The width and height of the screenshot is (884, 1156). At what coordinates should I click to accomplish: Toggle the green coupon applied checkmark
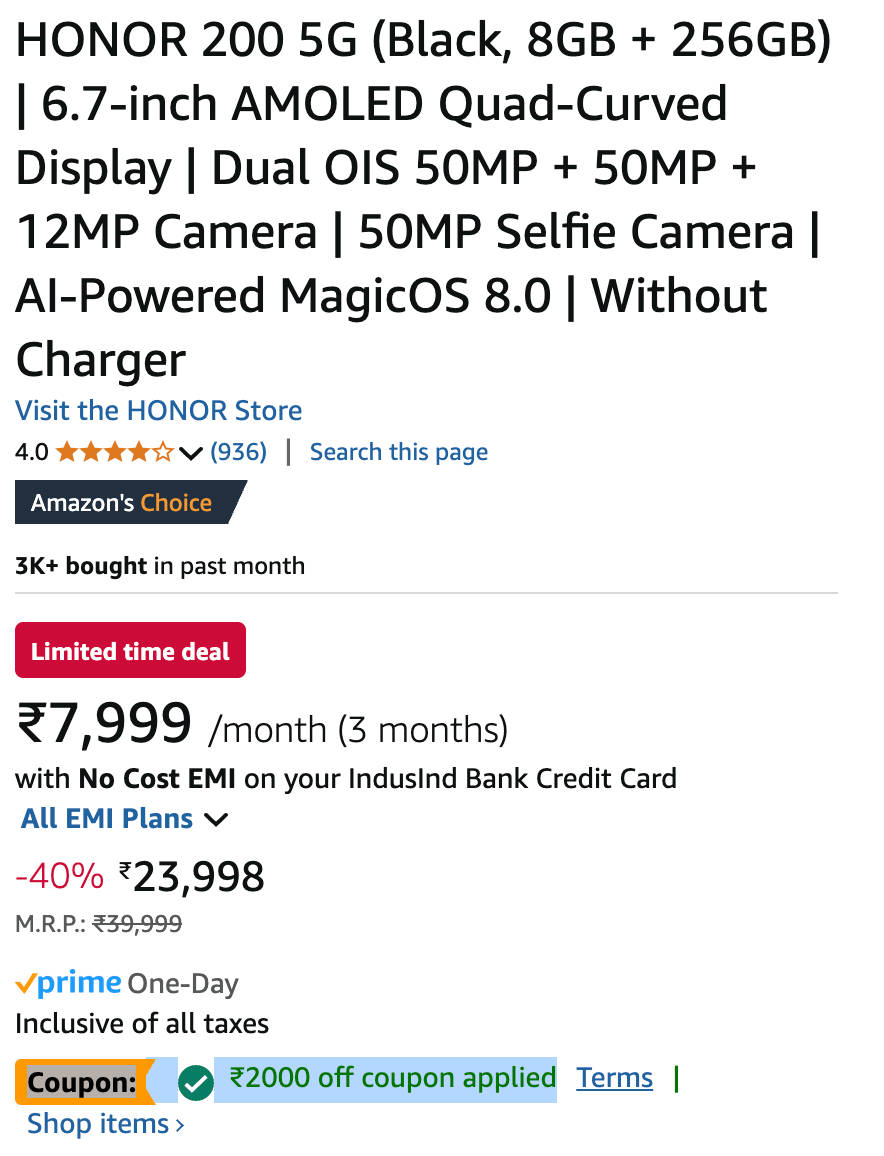[196, 1082]
